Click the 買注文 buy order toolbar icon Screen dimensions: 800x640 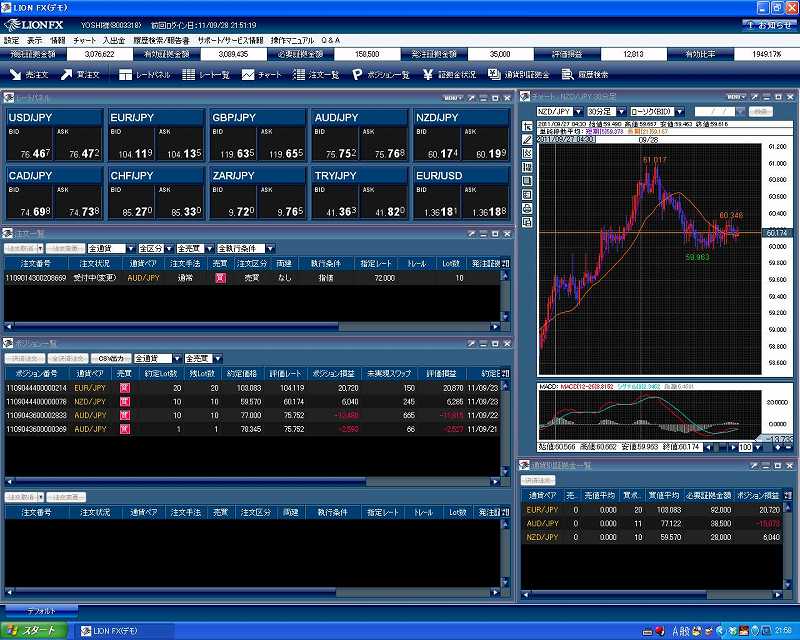click(x=80, y=75)
